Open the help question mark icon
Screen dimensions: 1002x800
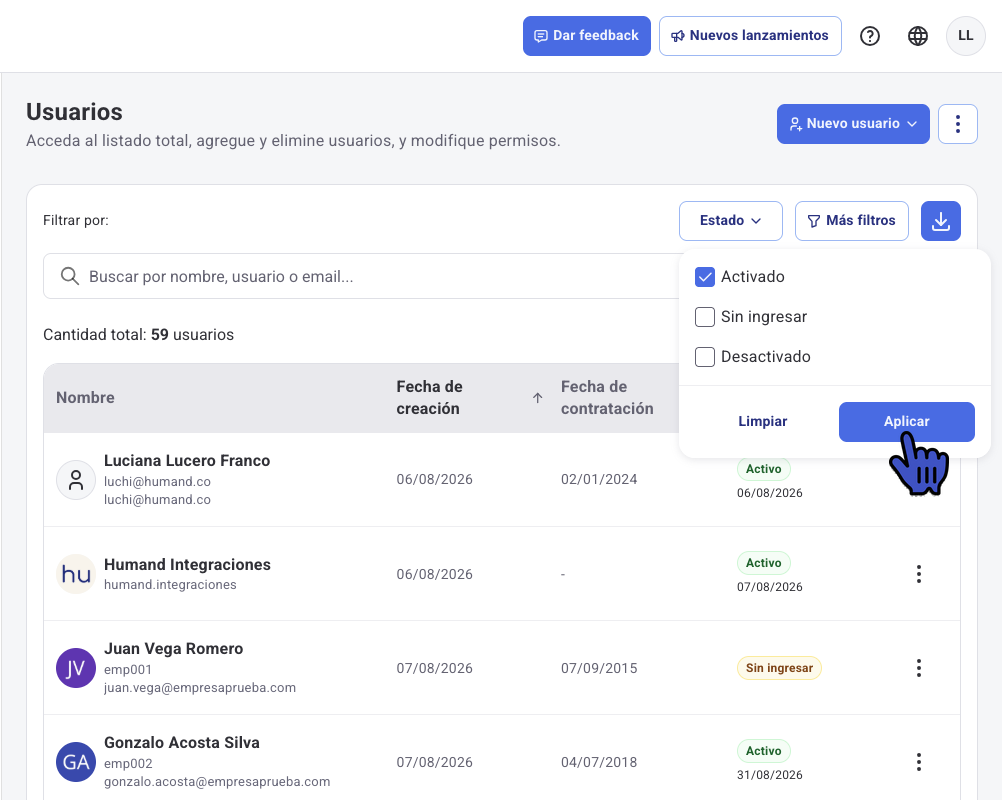[x=870, y=36]
